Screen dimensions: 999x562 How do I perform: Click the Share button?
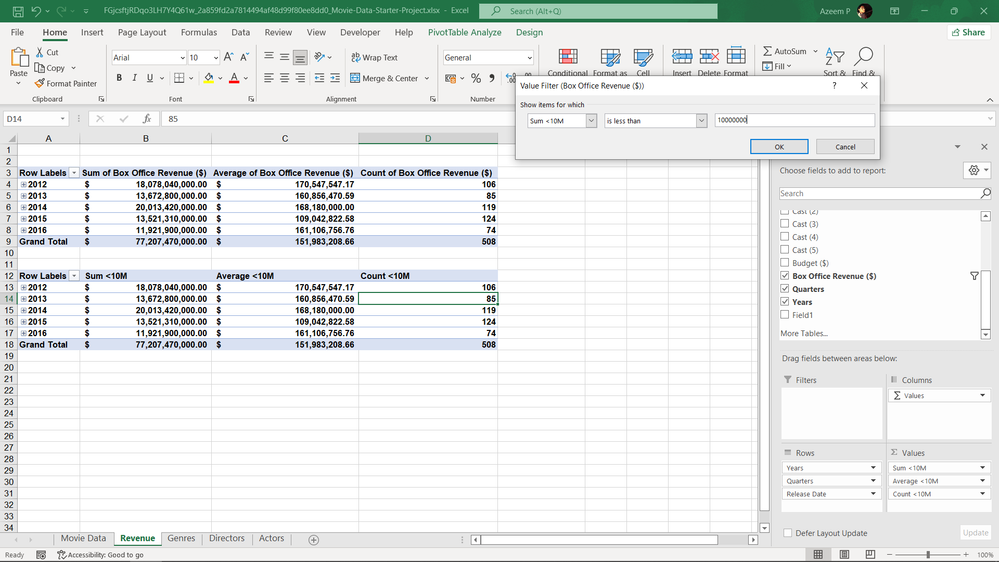pyautogui.click(x=968, y=32)
